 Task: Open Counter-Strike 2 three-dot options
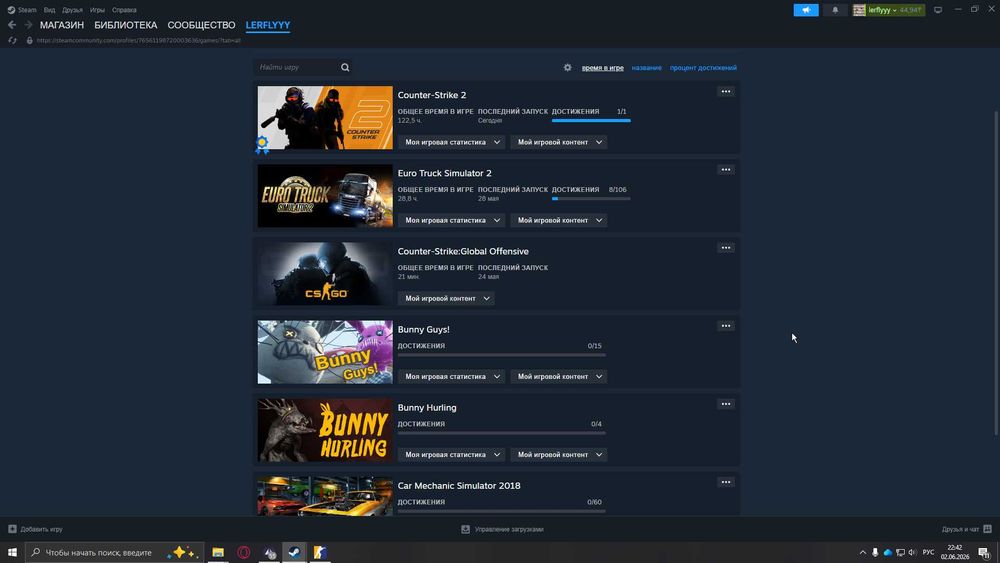tap(726, 91)
